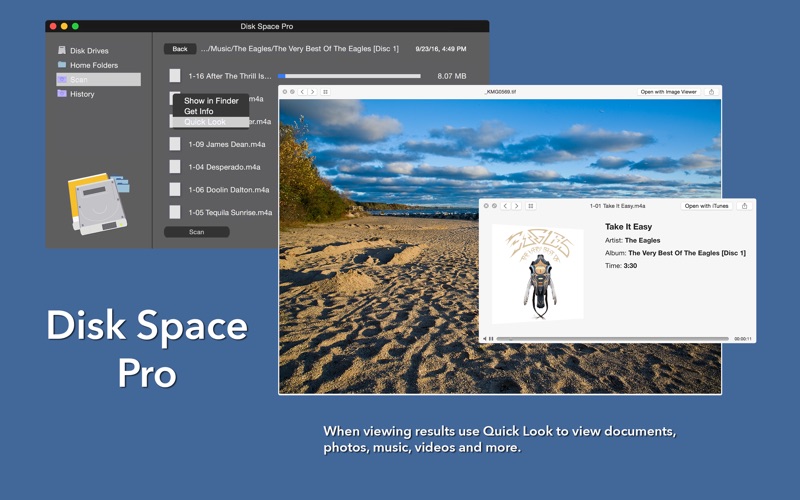Tick the 1-05 Tequila Sunrise.m4a checkbox
This screenshot has height=500, width=800.
[175, 212]
